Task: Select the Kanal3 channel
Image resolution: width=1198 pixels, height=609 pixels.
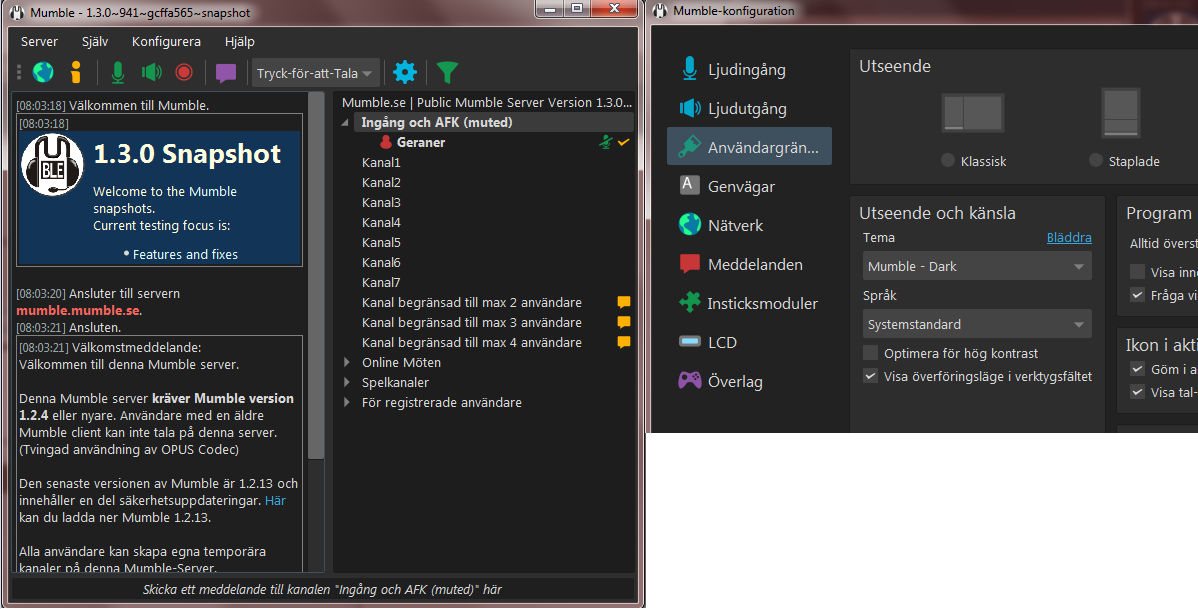Action: pyautogui.click(x=381, y=202)
